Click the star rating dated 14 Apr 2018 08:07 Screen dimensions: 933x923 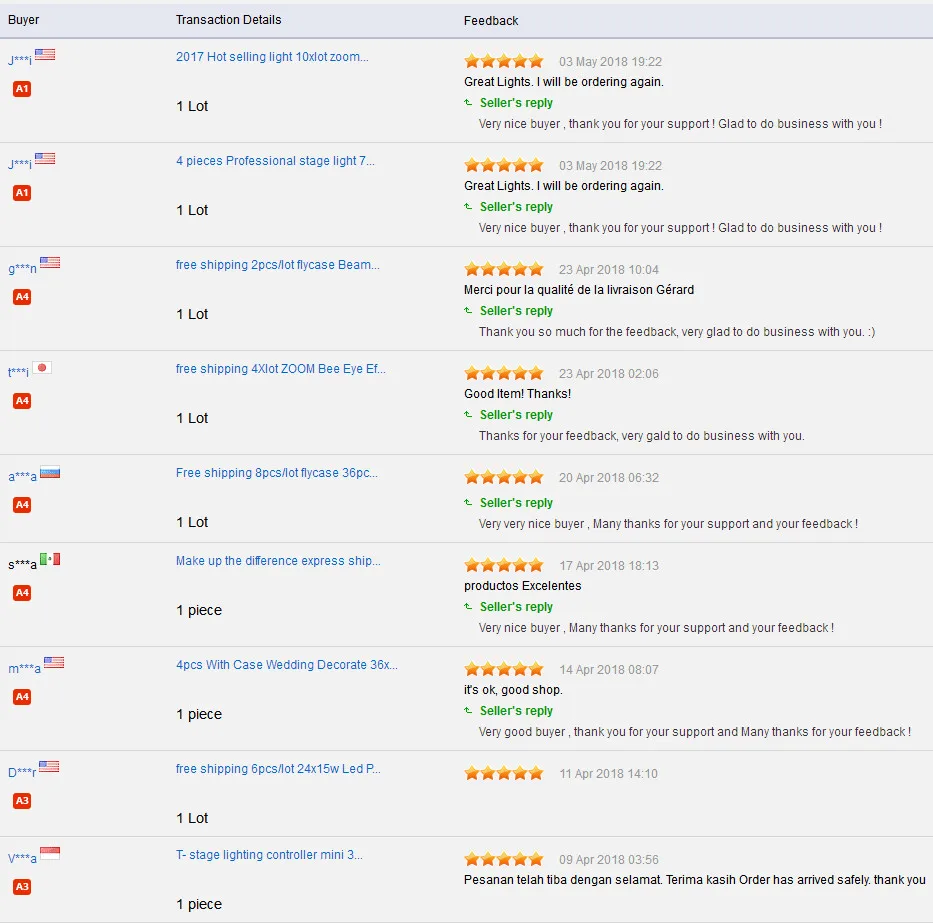tap(504, 669)
